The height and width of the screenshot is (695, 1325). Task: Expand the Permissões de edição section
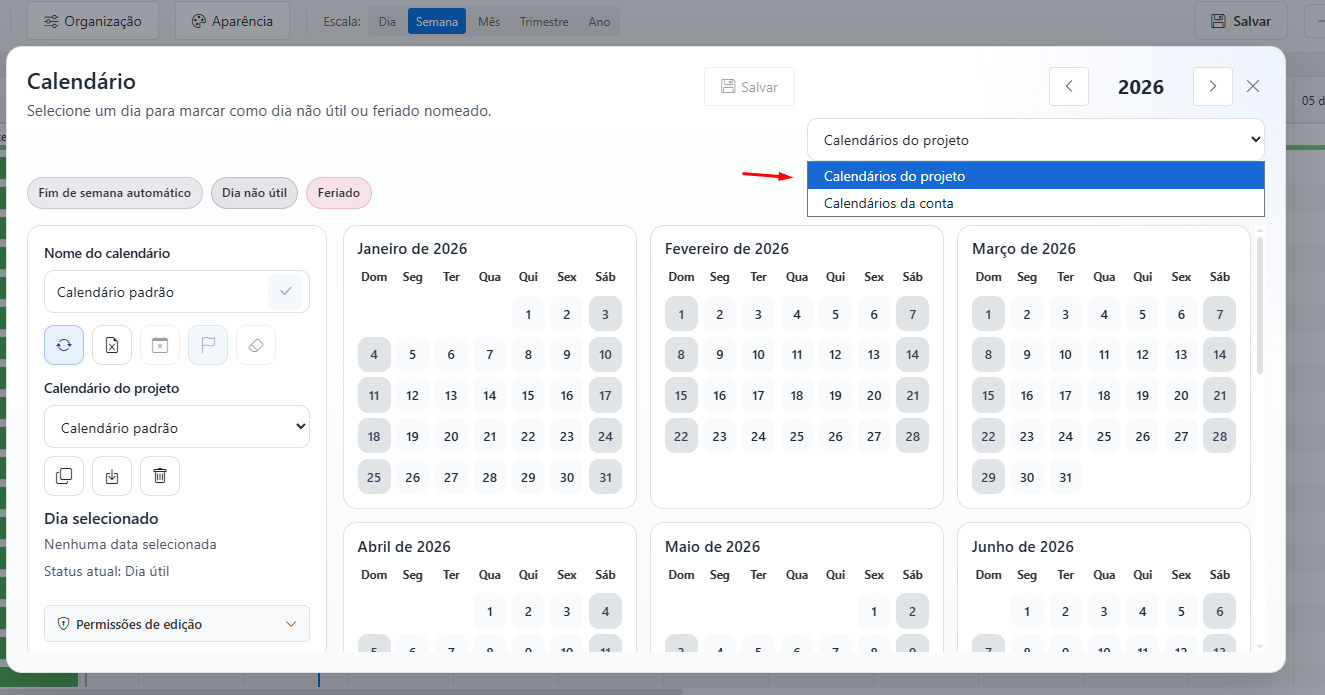(177, 624)
